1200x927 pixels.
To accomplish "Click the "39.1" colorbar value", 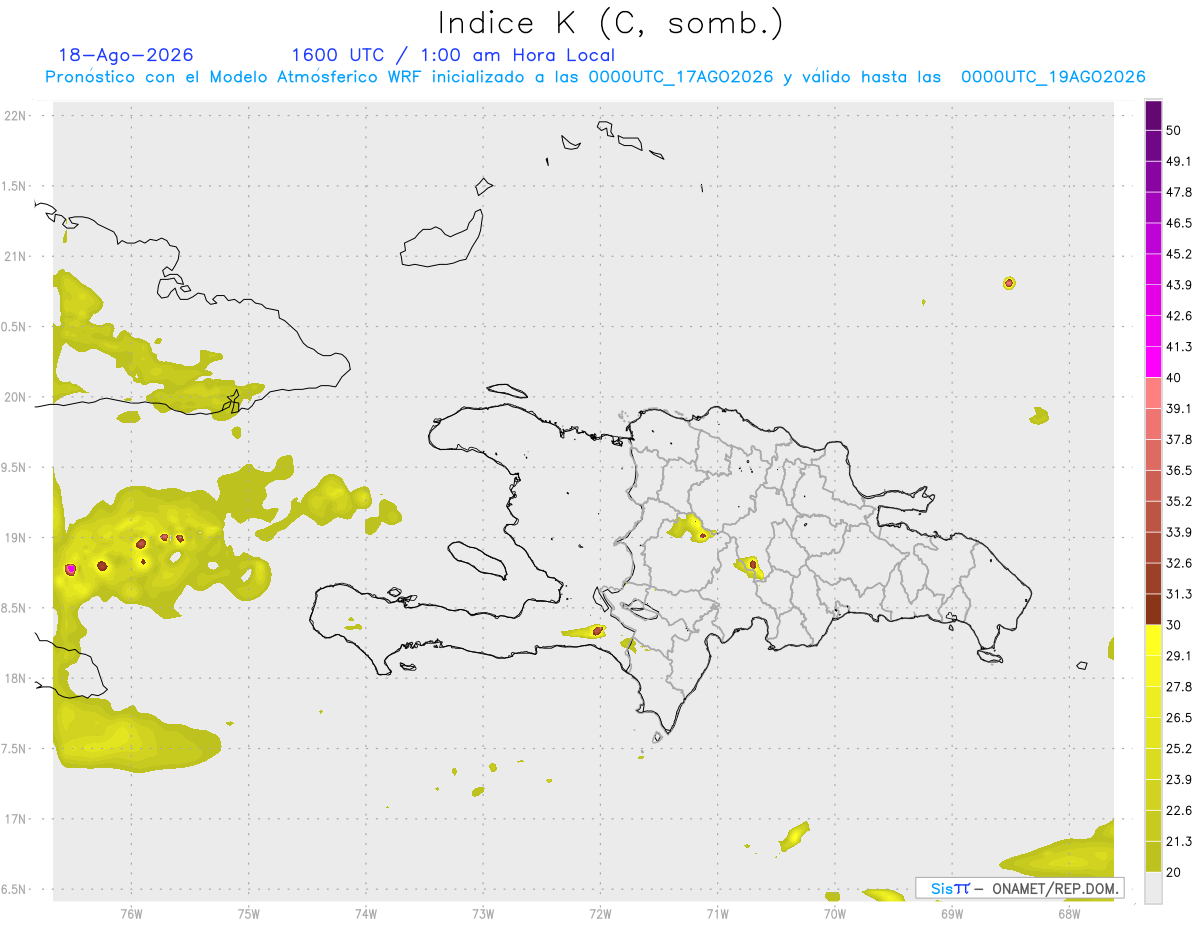I will (x=1179, y=409).
